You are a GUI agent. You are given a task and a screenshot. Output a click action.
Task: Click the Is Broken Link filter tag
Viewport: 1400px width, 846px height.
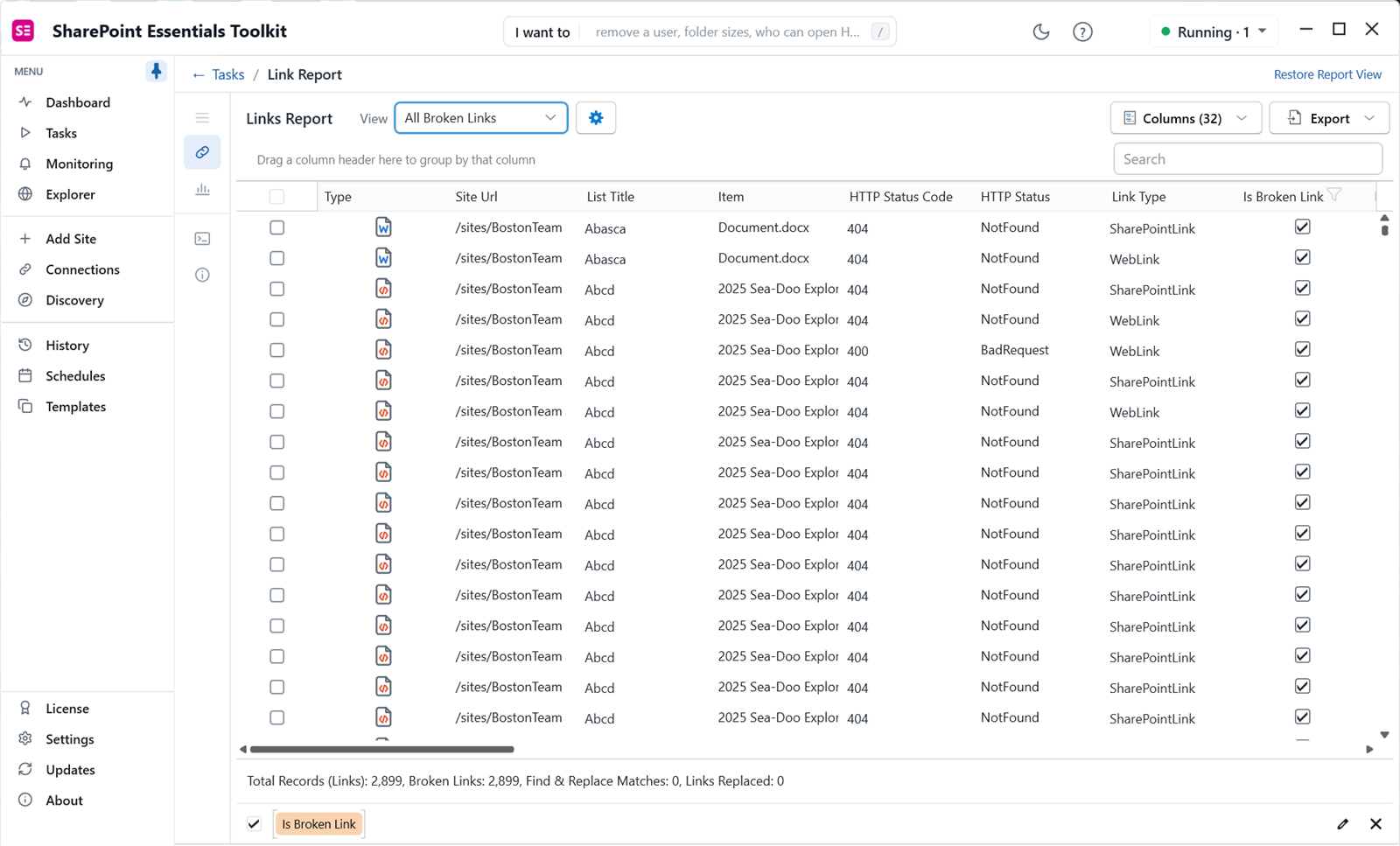(x=318, y=824)
